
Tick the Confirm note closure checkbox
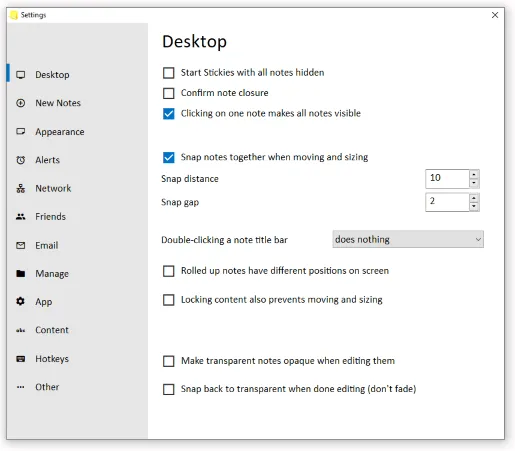tap(169, 93)
